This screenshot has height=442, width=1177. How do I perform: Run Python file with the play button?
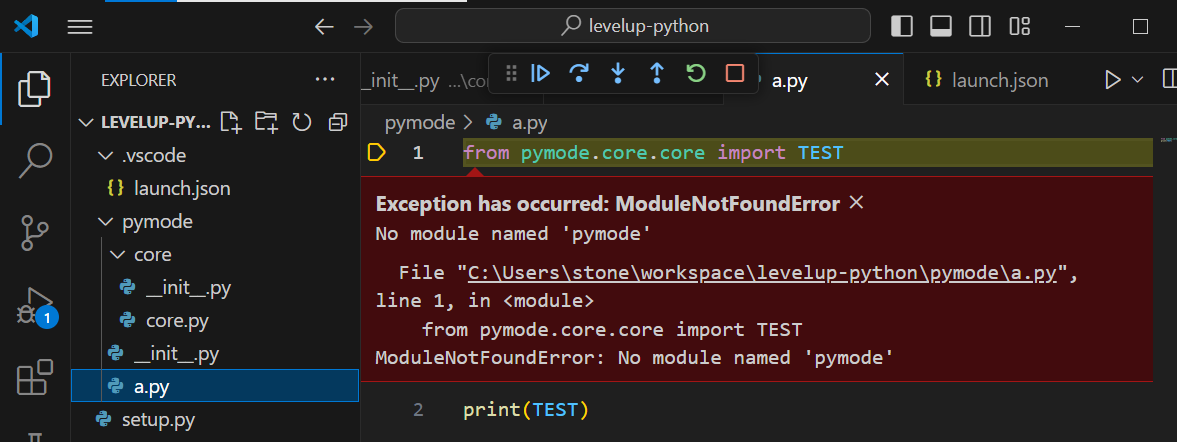click(1112, 80)
